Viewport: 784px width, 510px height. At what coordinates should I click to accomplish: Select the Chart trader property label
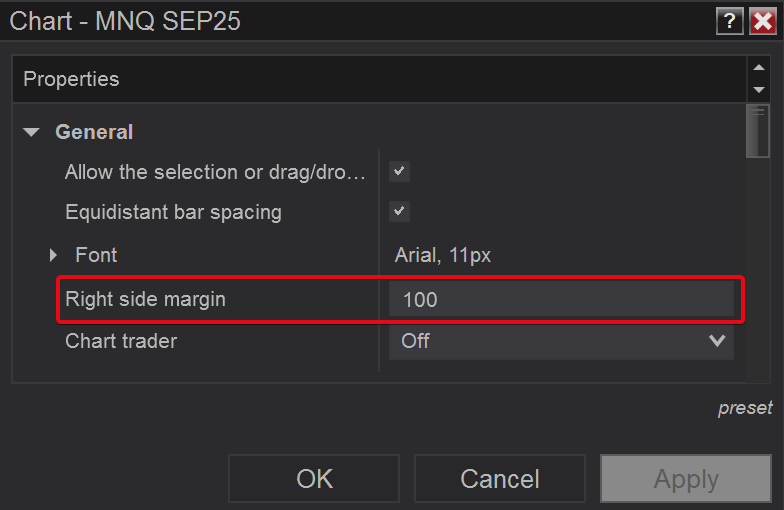(x=121, y=341)
